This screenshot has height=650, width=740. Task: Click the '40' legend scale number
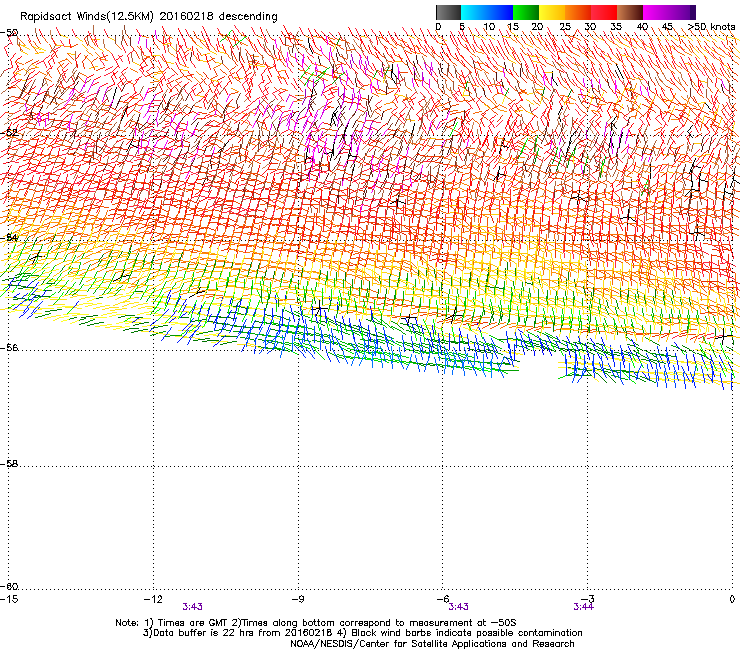tap(642, 27)
